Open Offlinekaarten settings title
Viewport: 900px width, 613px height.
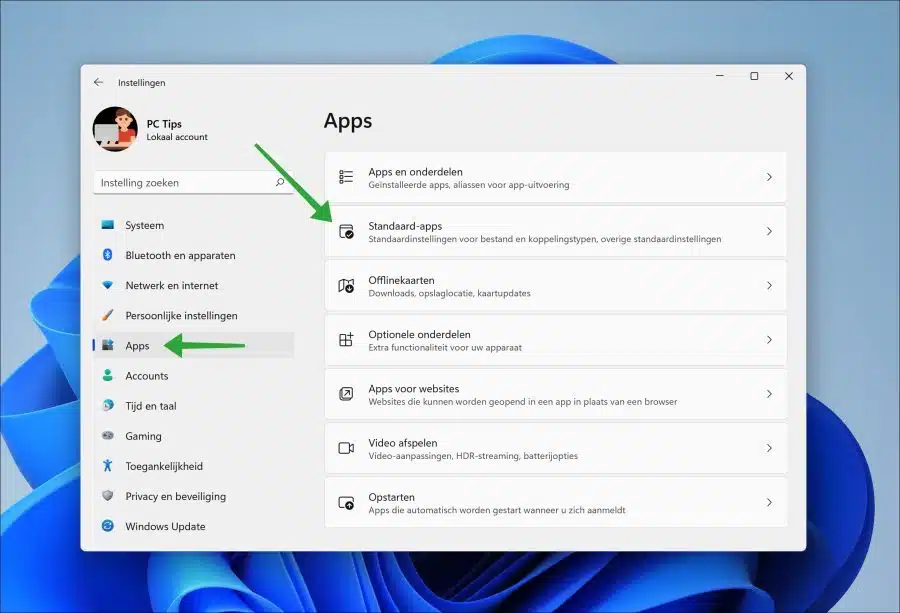[401, 280]
